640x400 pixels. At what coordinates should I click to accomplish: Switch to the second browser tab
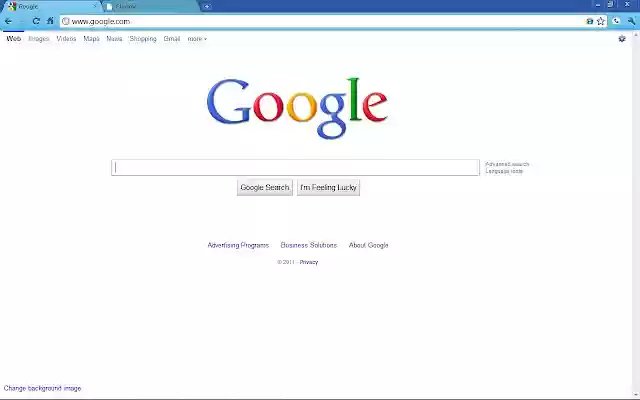(x=149, y=7)
